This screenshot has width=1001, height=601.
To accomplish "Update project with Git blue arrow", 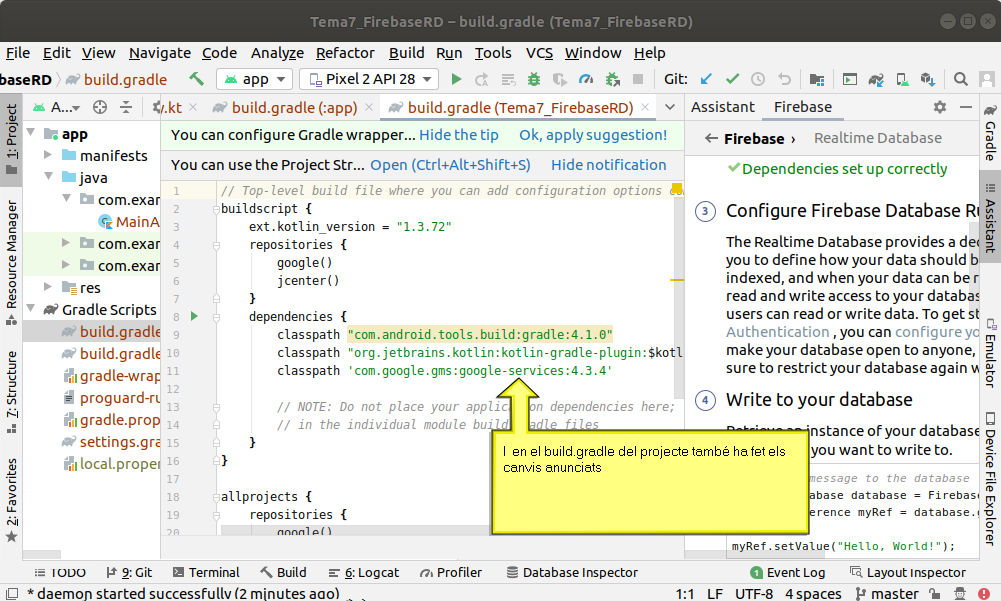I will coord(706,79).
